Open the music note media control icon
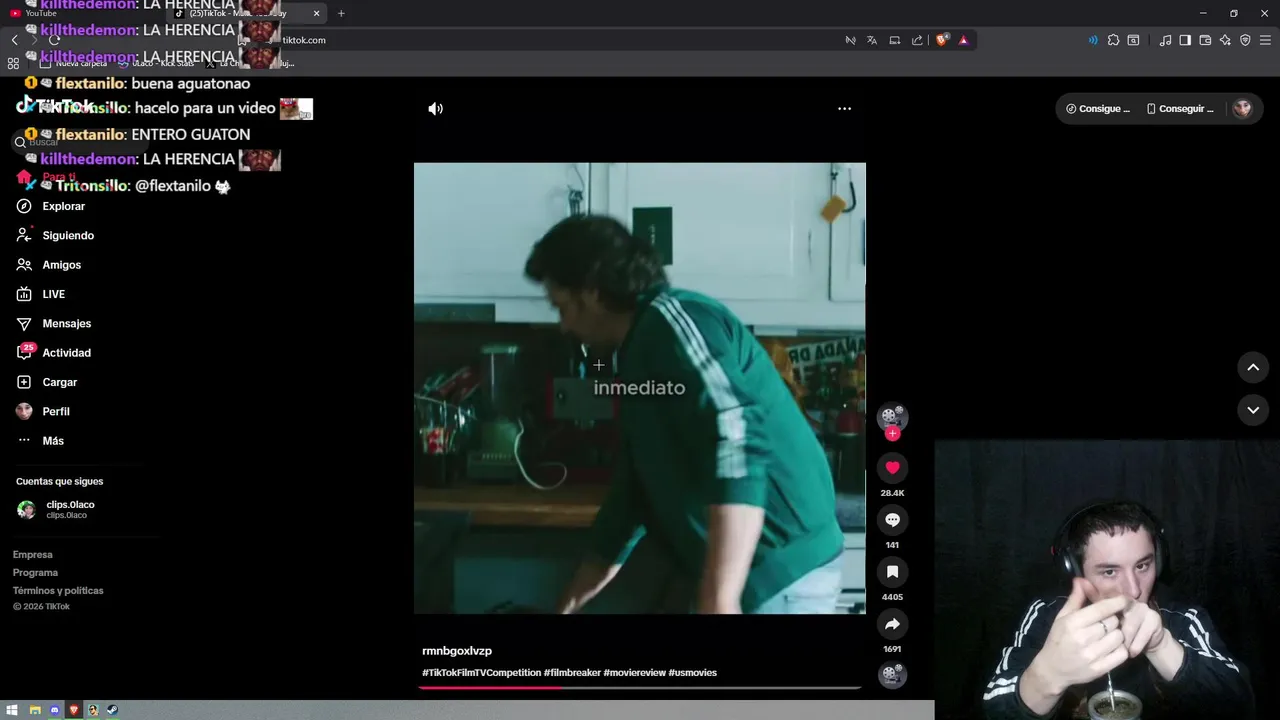 point(1165,40)
